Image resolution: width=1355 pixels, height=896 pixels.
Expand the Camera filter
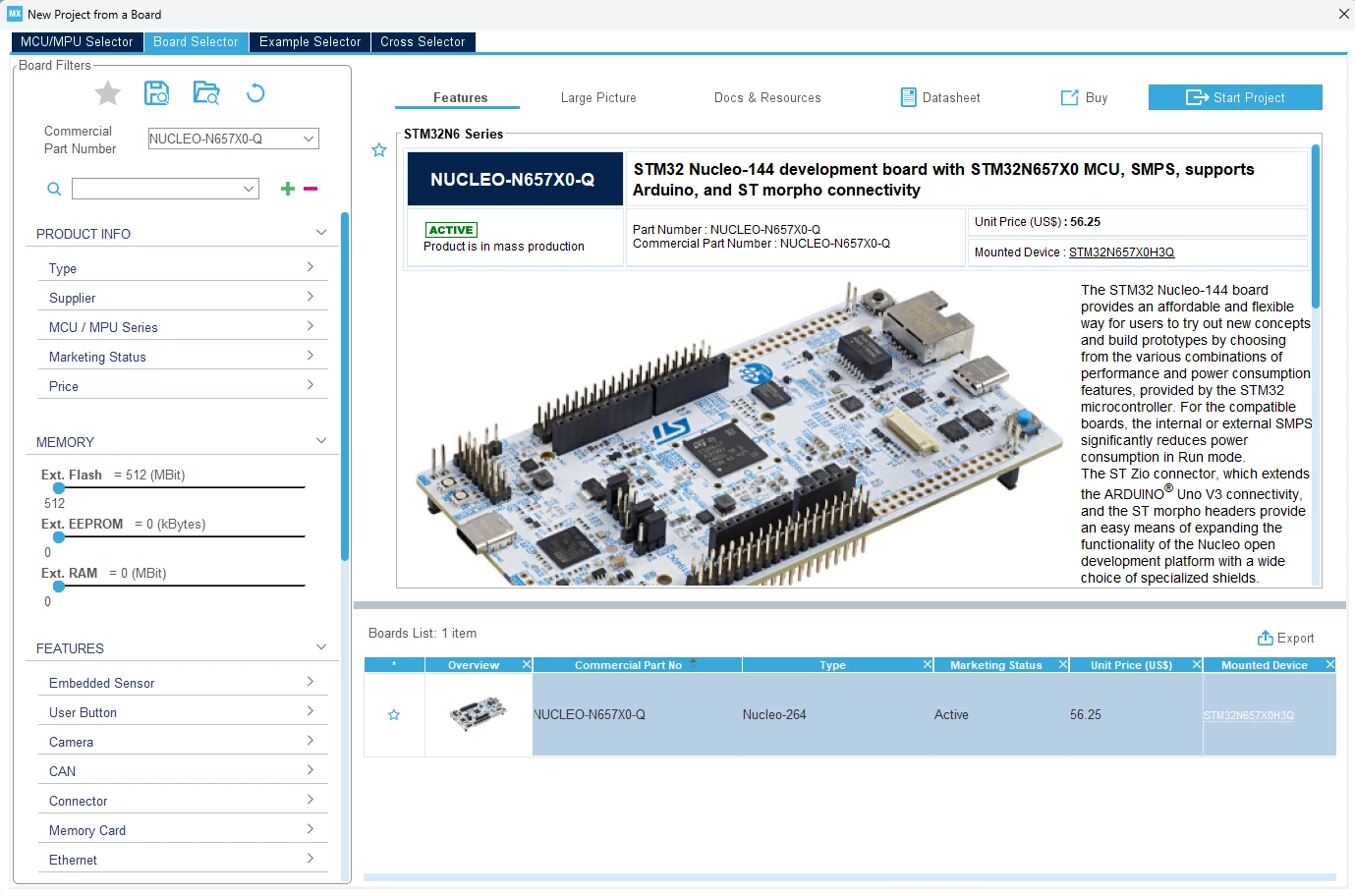point(311,741)
